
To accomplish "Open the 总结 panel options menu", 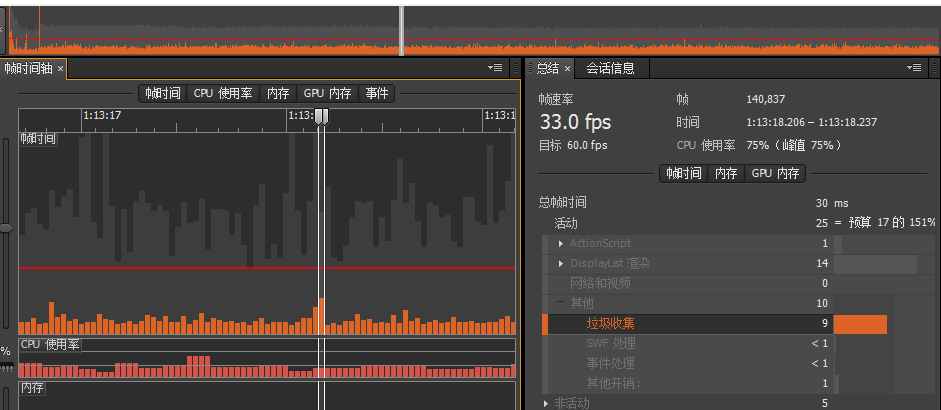I will (x=915, y=68).
